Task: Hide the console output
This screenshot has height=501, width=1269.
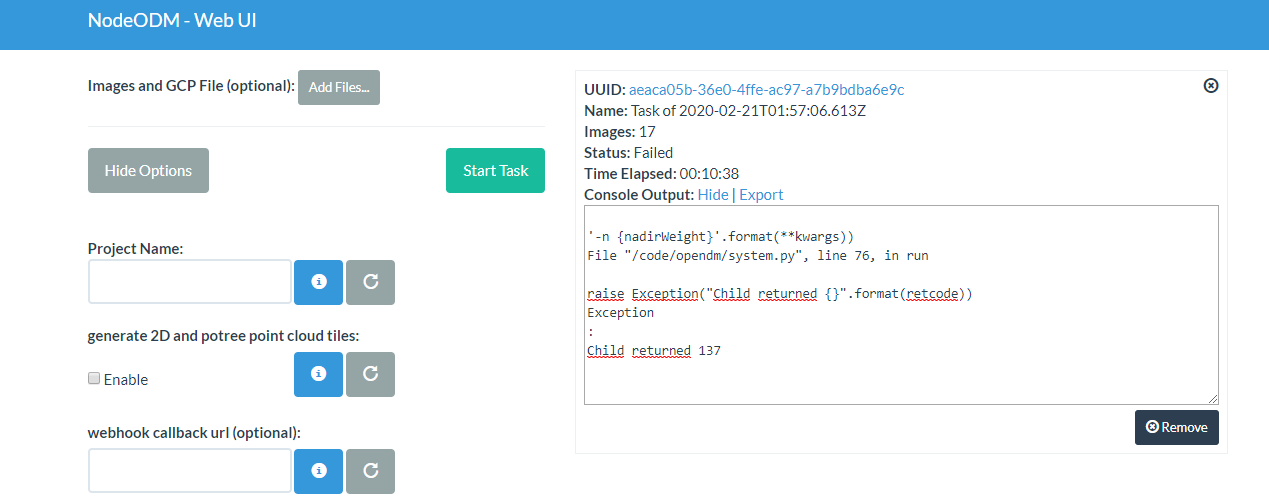Action: [x=713, y=195]
